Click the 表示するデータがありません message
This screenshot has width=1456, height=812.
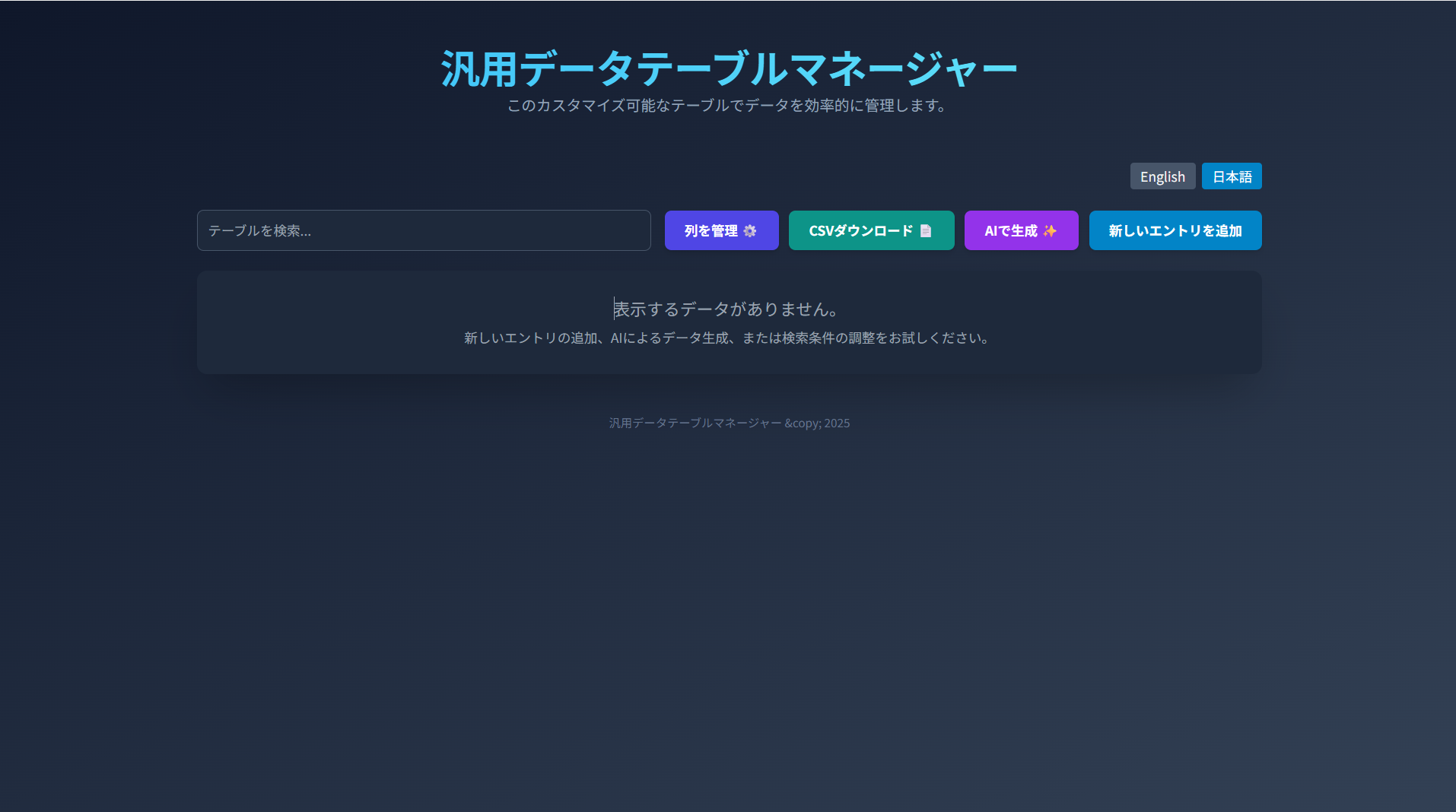pyautogui.click(x=728, y=309)
